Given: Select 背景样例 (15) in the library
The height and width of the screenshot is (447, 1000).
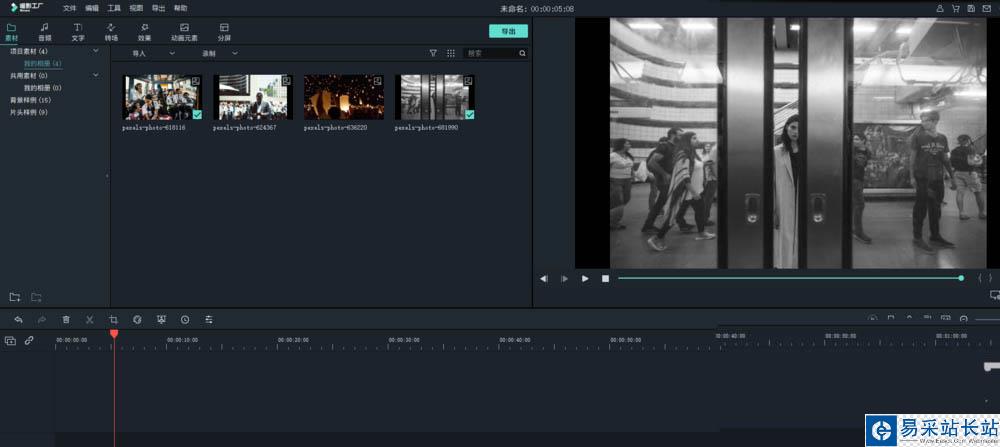Looking at the screenshot, I should (31, 100).
